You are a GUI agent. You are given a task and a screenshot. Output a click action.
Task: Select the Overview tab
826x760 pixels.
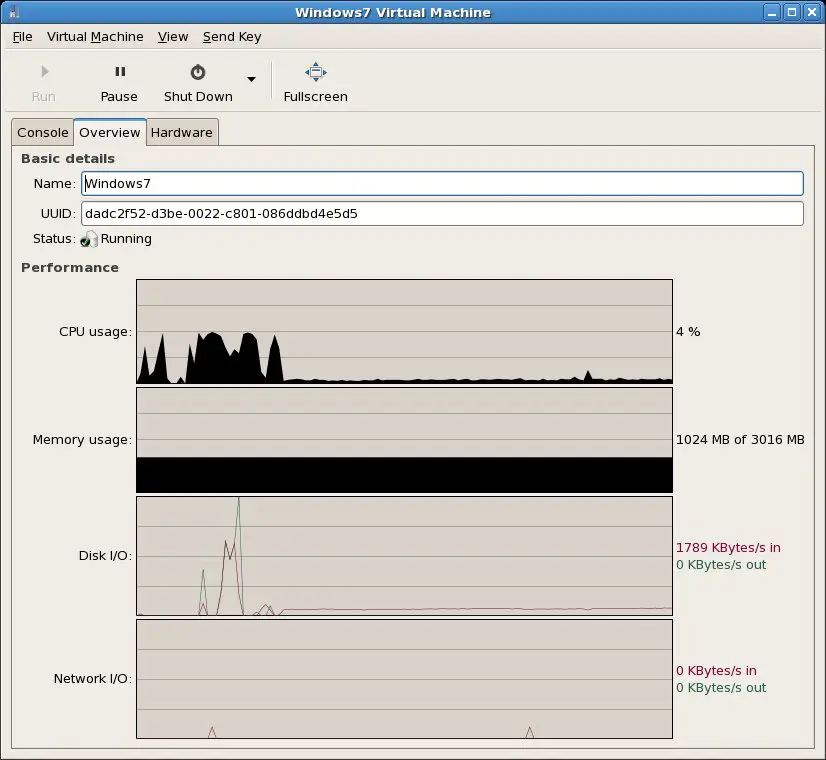tap(110, 133)
